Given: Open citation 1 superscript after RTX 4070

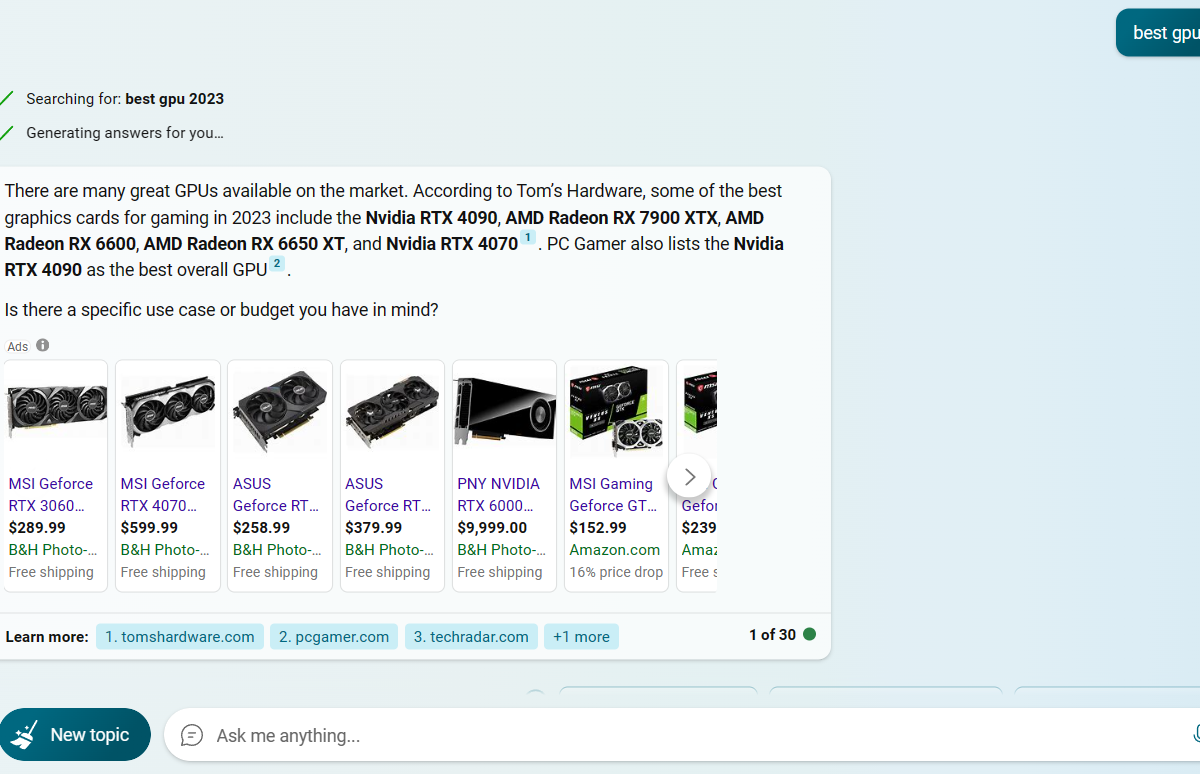Looking at the screenshot, I should (x=528, y=238).
